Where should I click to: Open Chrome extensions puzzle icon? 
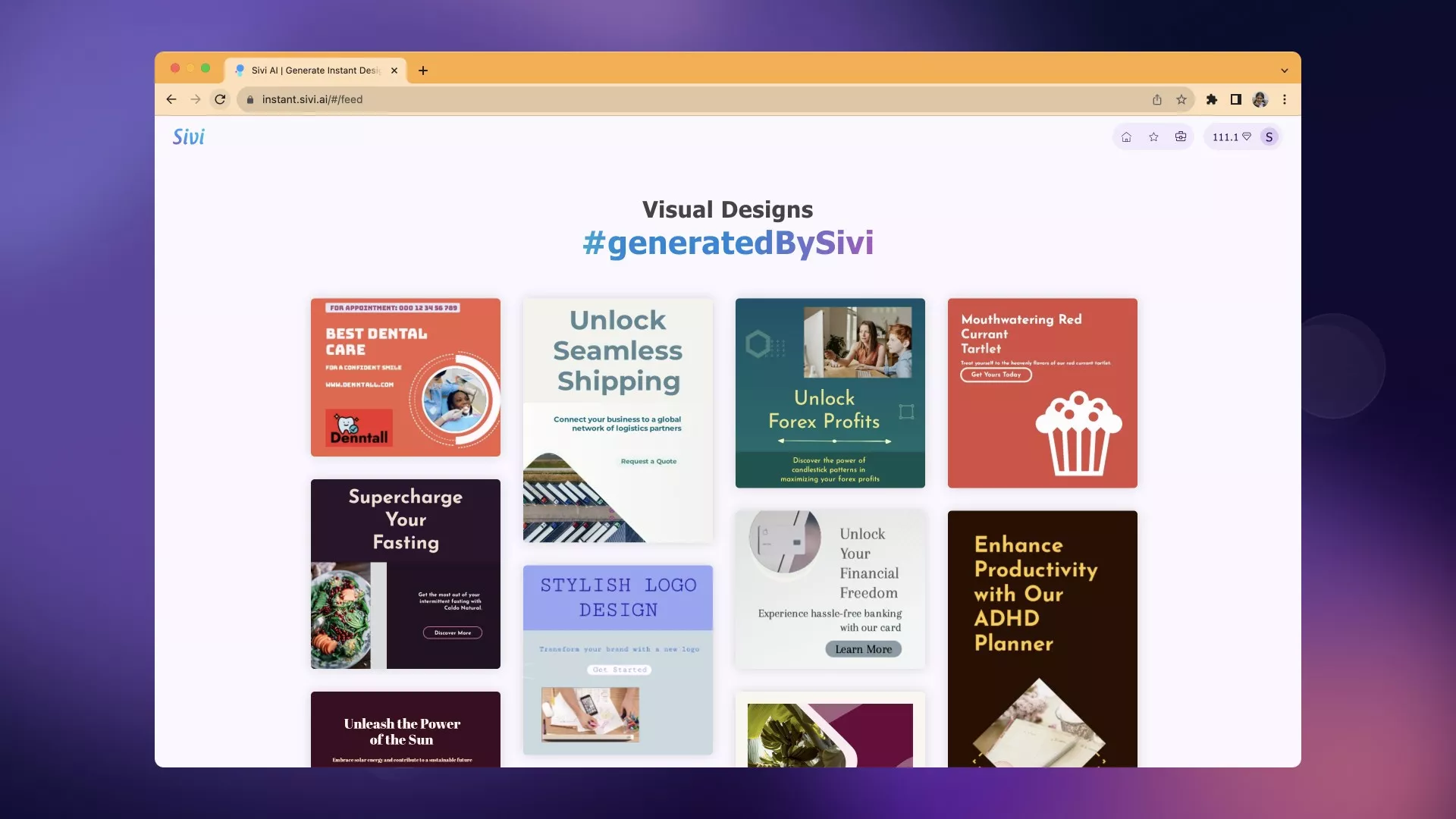(x=1212, y=99)
